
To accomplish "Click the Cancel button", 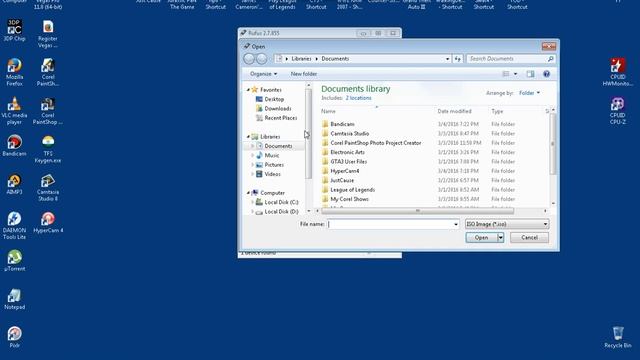I will [529, 238].
